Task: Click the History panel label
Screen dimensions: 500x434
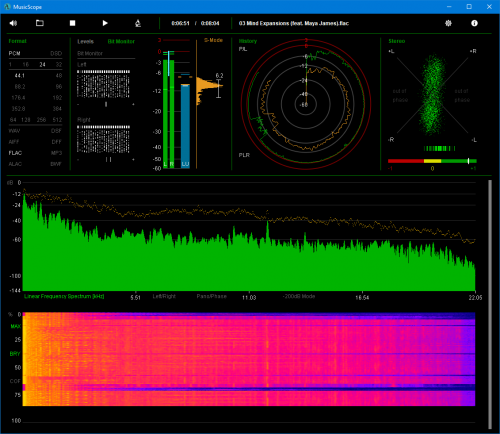Action: click(248, 41)
